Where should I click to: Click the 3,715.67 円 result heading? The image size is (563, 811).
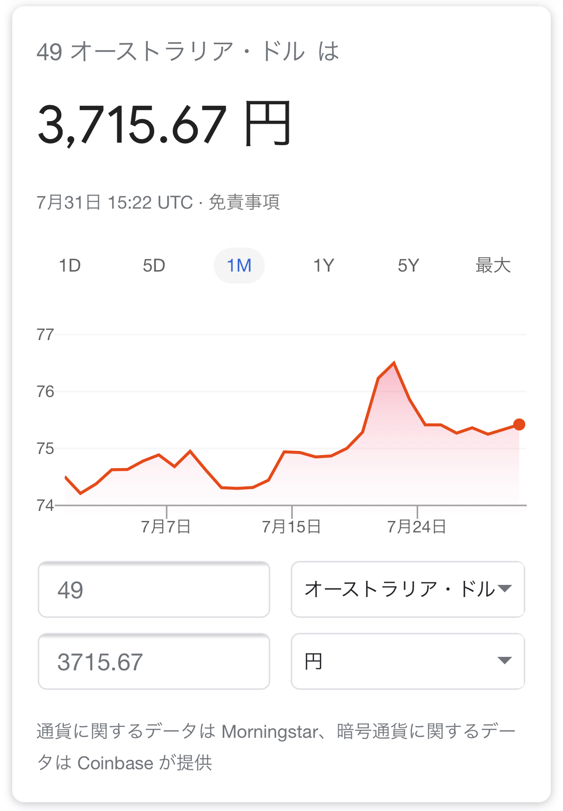coord(164,124)
